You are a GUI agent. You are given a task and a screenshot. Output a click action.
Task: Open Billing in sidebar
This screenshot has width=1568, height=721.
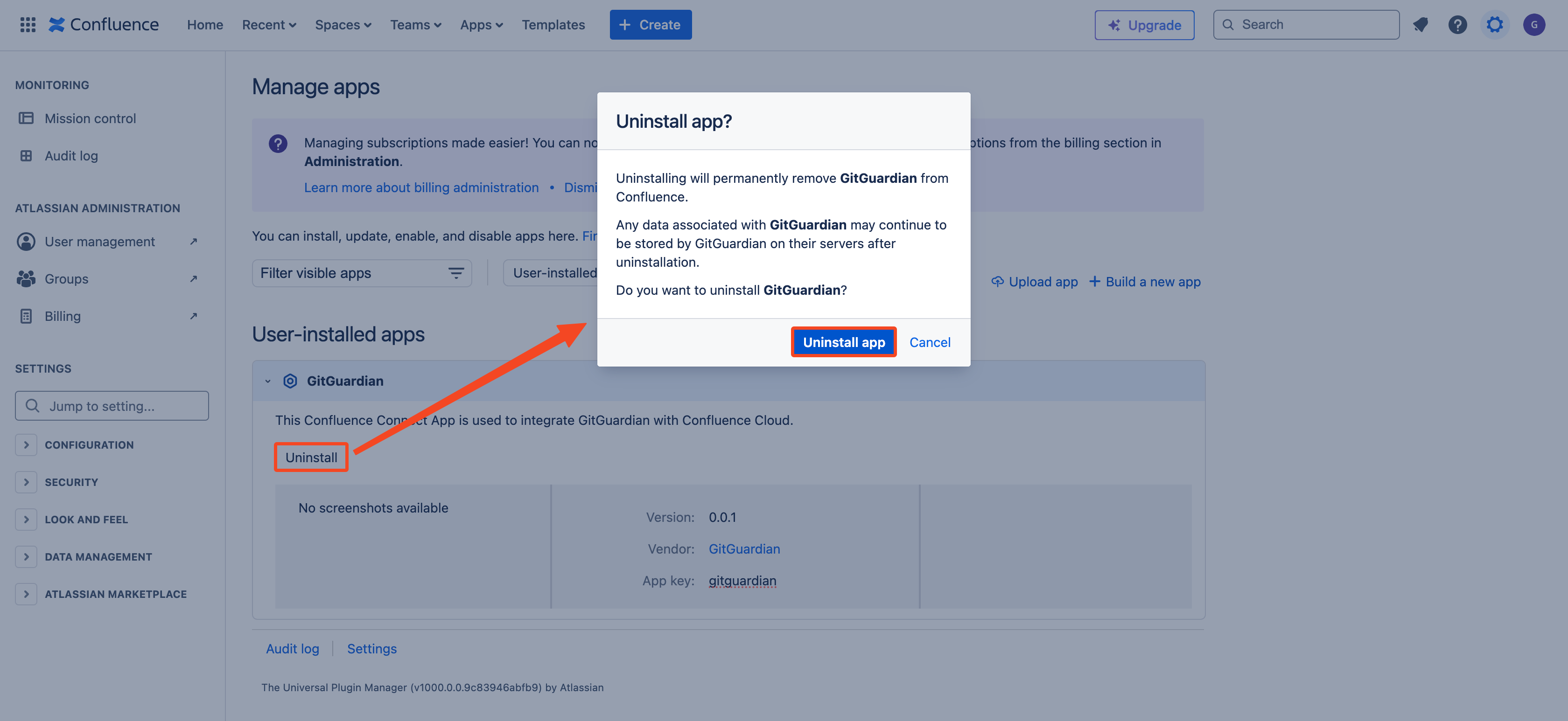(63, 316)
